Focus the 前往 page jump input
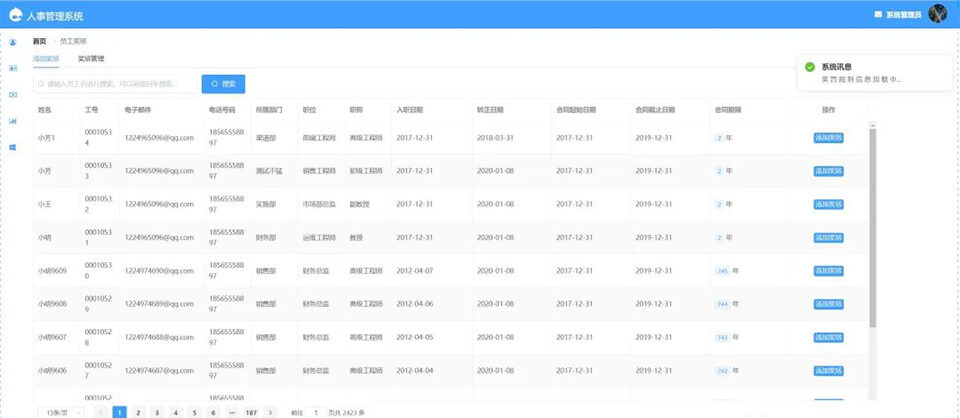 point(315,412)
